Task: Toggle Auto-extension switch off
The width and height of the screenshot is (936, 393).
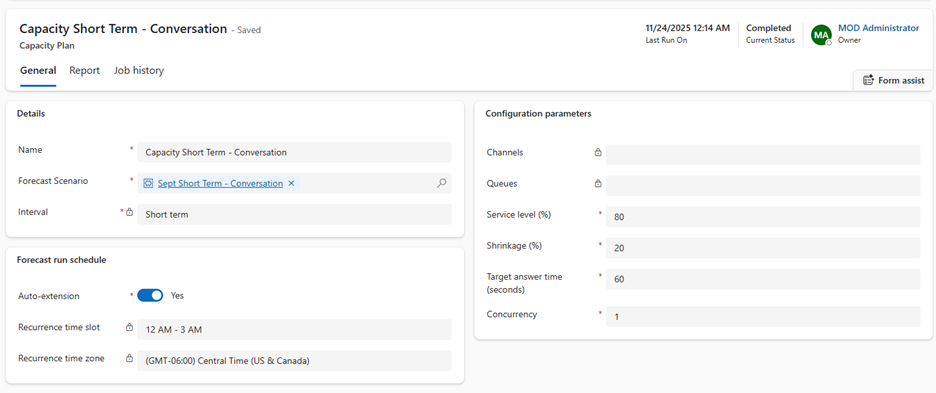Action: point(150,295)
